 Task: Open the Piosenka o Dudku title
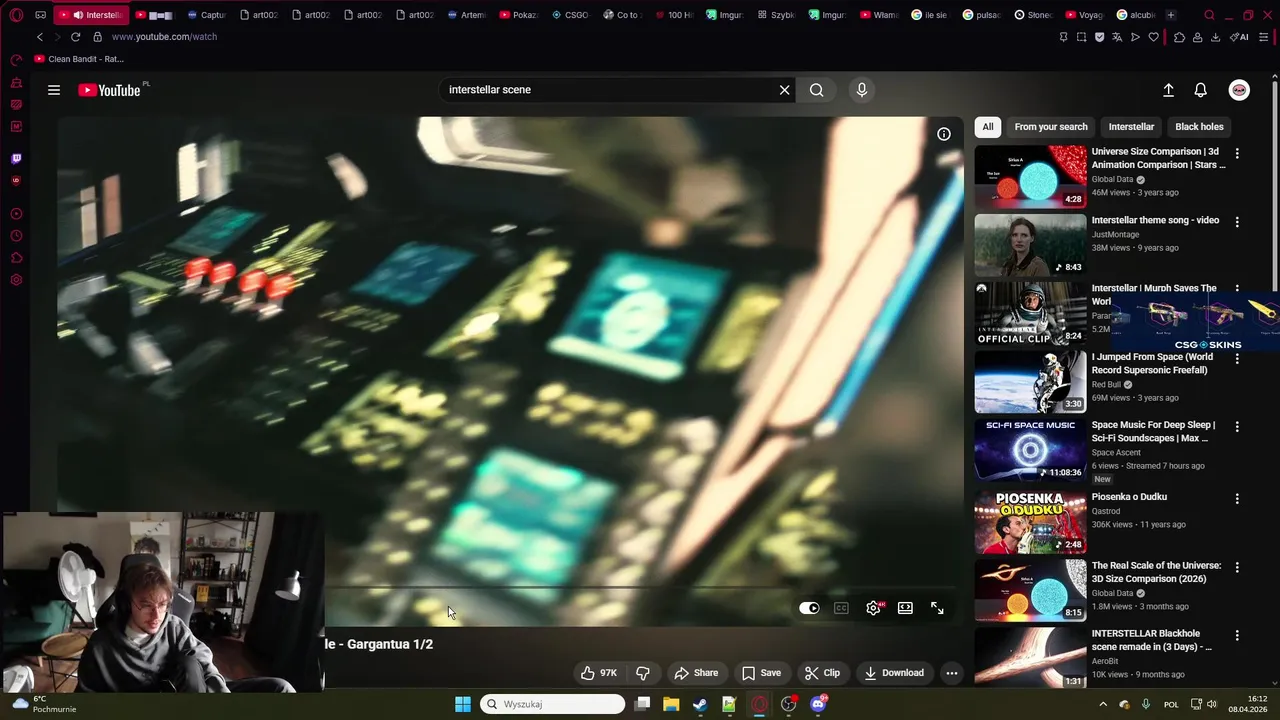[x=1129, y=497]
